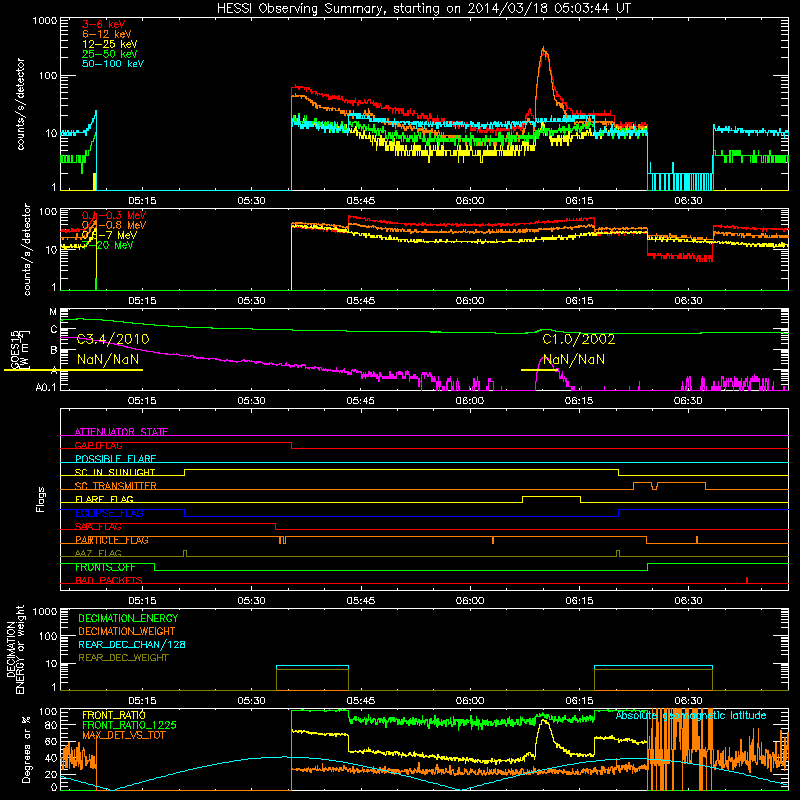Select the 6-12 keV legend label
This screenshot has width=800, height=800.
[107, 34]
